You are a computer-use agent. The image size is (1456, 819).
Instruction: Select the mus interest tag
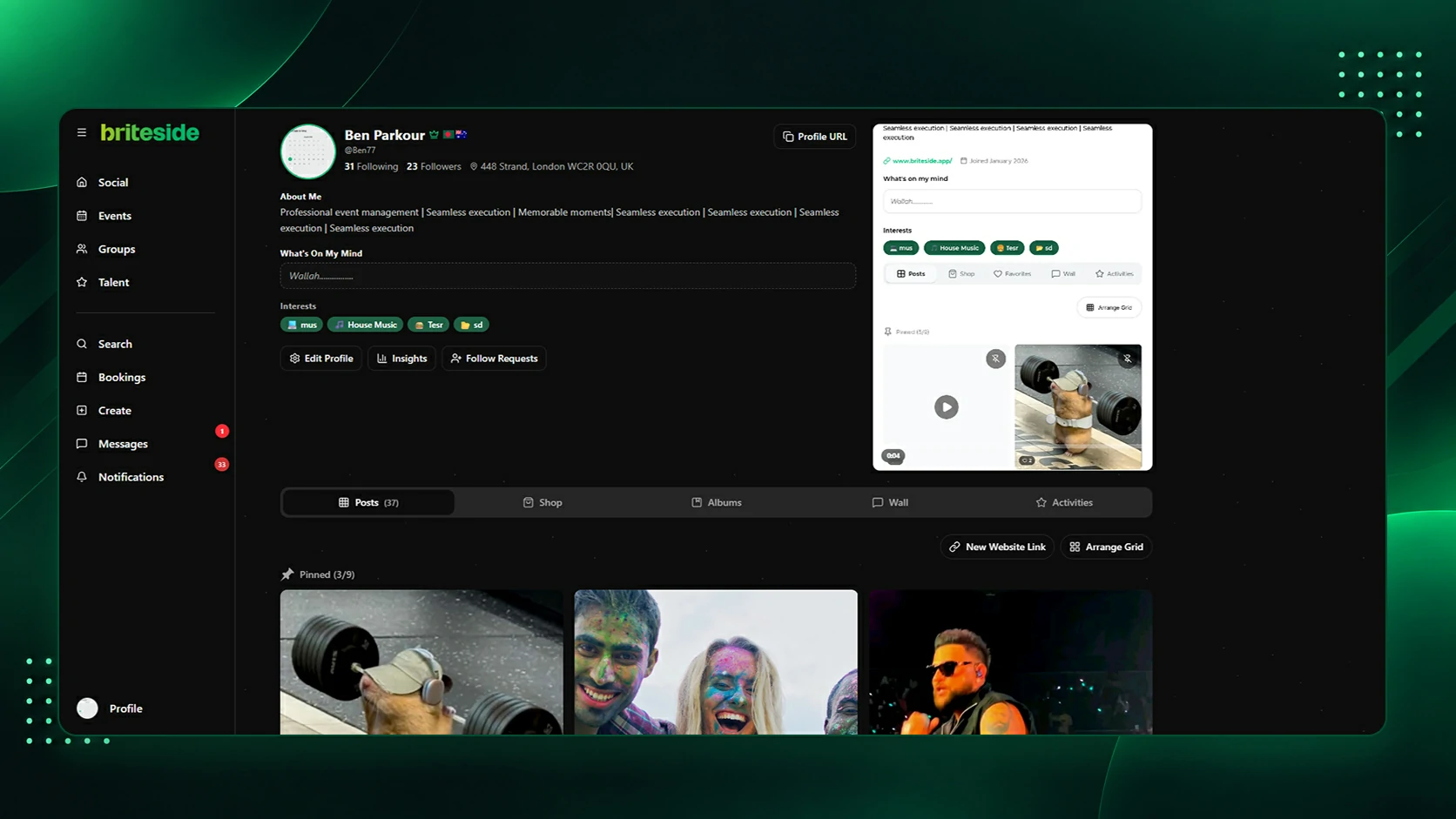click(x=301, y=325)
